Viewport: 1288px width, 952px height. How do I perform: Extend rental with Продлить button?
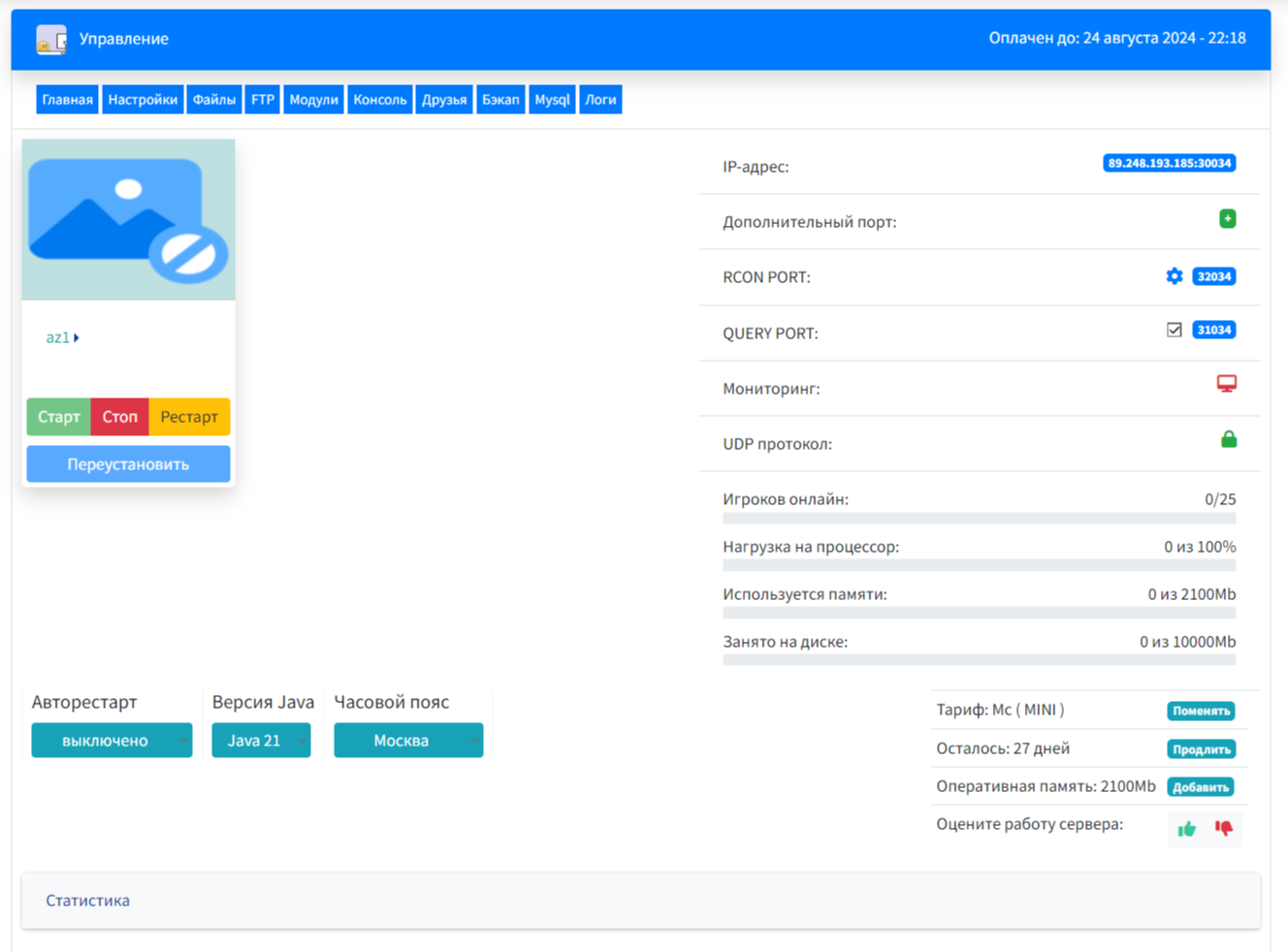coord(1201,749)
